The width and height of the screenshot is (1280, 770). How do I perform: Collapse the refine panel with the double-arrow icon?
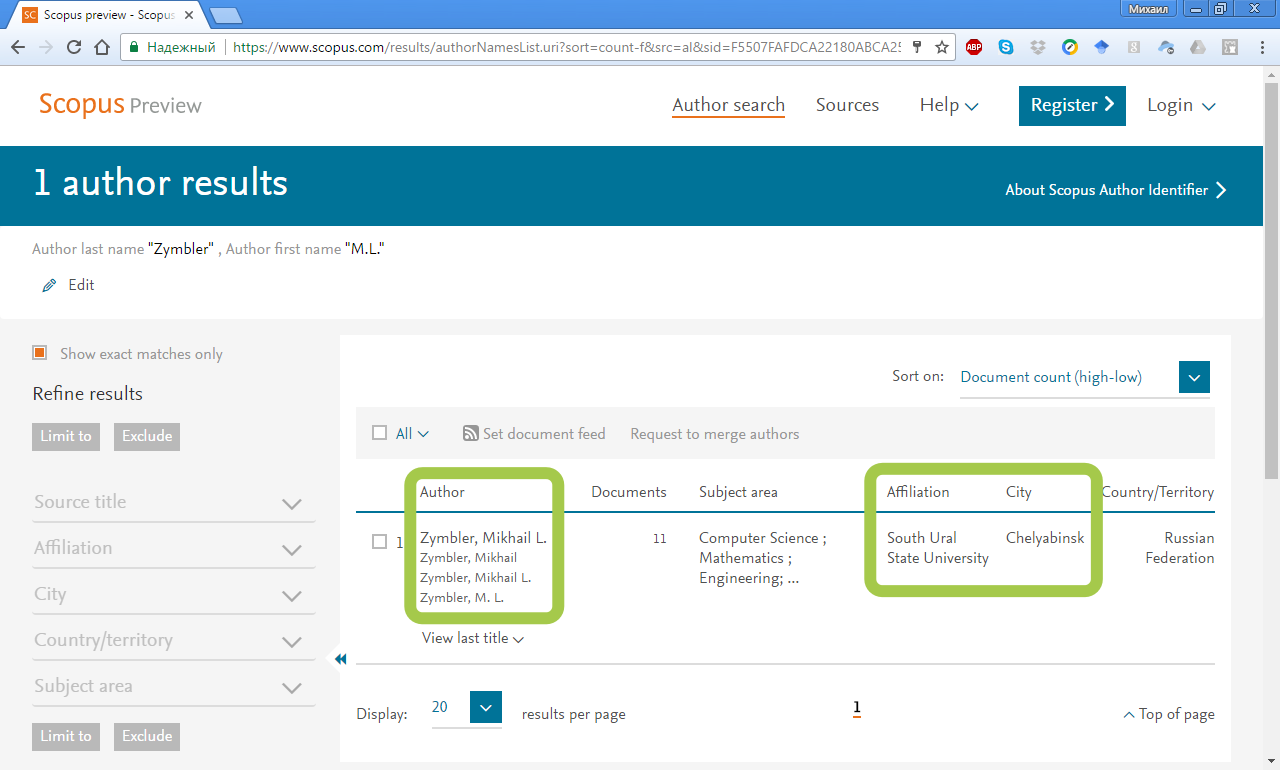[340, 659]
